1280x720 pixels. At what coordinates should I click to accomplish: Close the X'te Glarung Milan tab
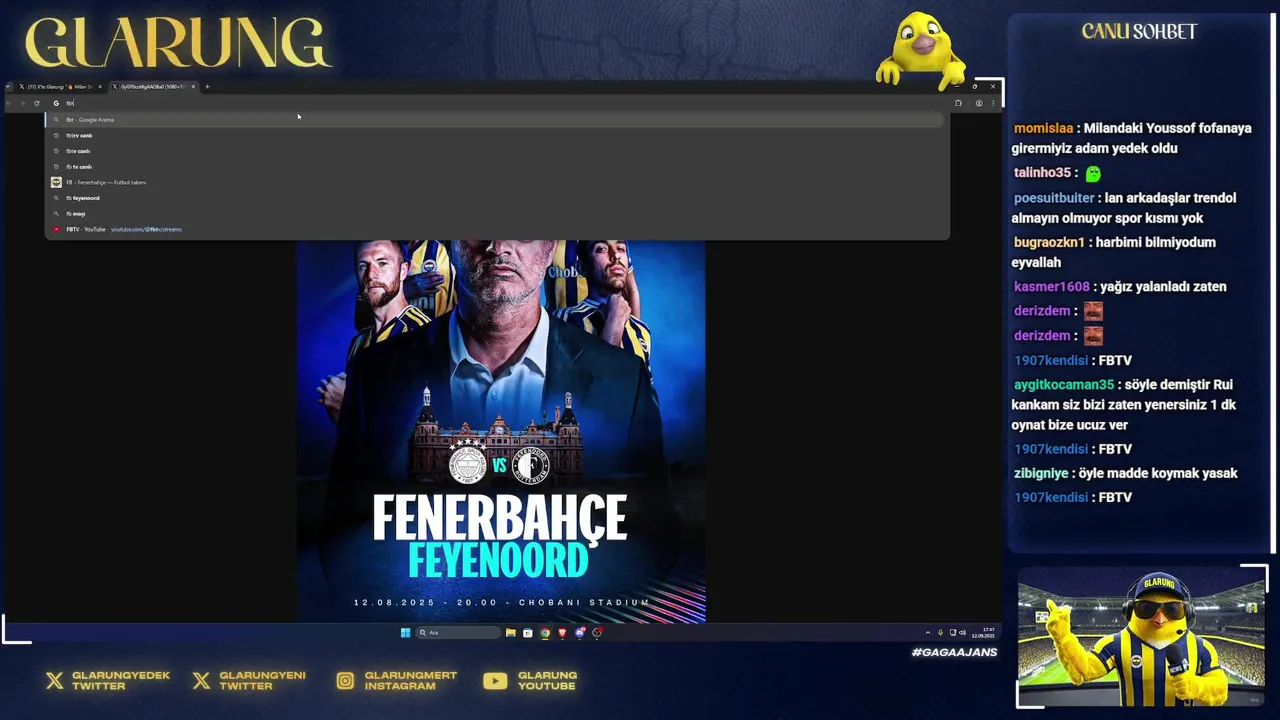pos(99,87)
